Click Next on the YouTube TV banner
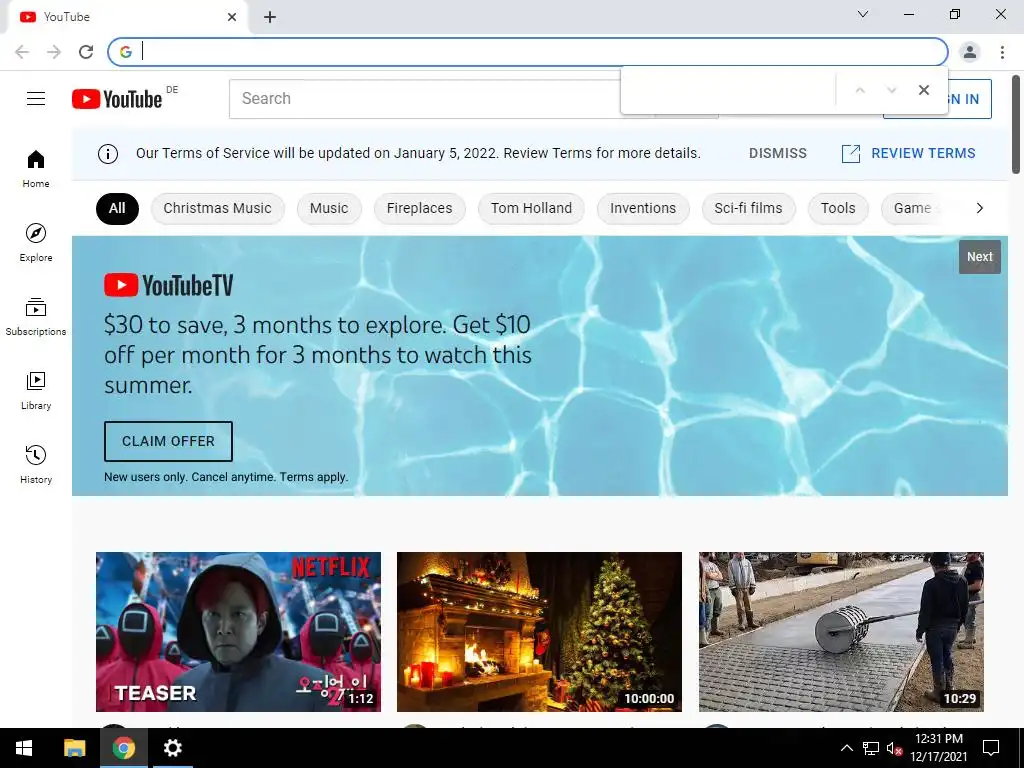 pos(980,257)
